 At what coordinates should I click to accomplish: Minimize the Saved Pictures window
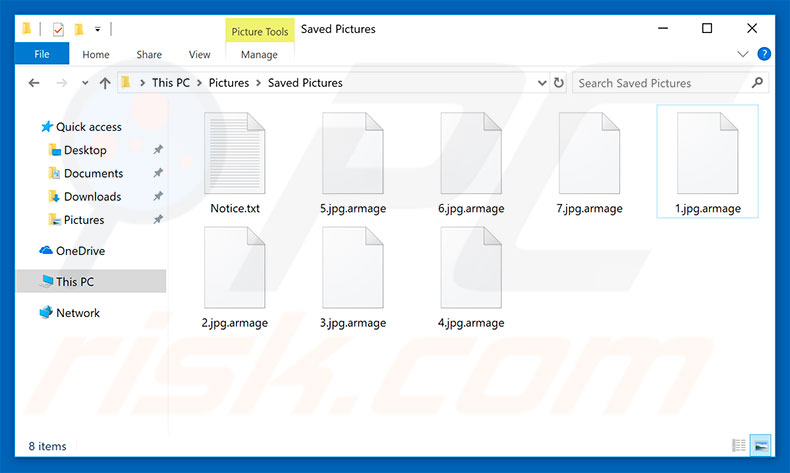click(x=663, y=29)
